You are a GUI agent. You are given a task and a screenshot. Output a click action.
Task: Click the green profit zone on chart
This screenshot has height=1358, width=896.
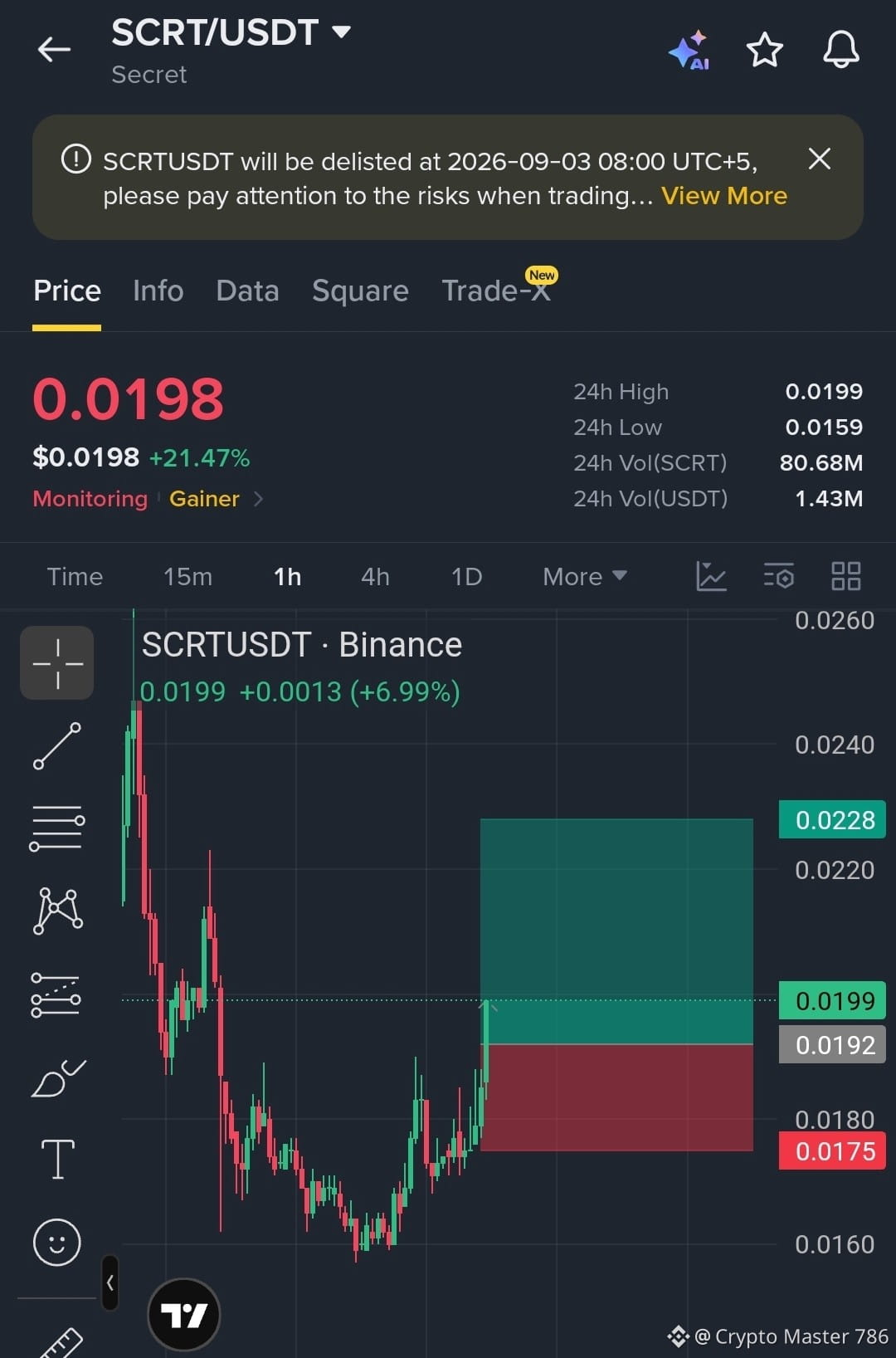[616, 931]
